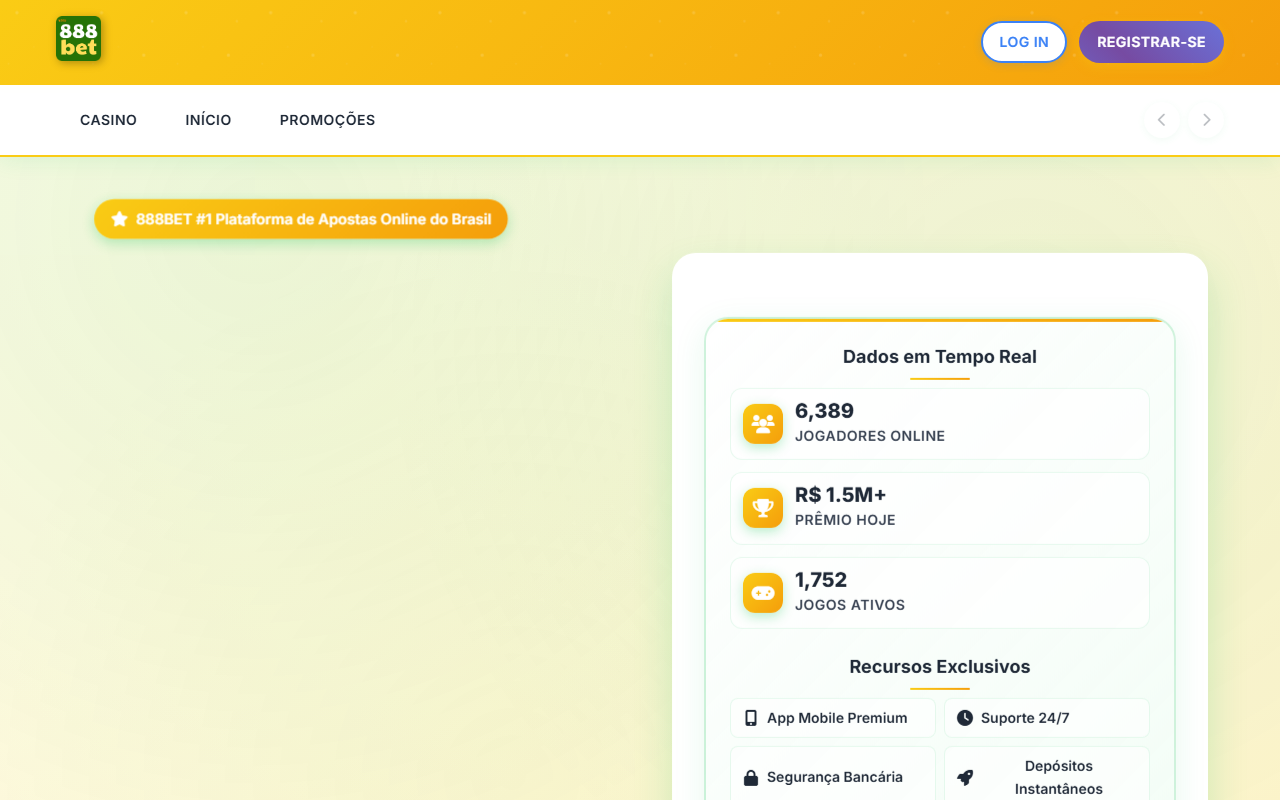The width and height of the screenshot is (1280, 800).
Task: Click the Dados em Tempo Real heading
Action: (940, 357)
